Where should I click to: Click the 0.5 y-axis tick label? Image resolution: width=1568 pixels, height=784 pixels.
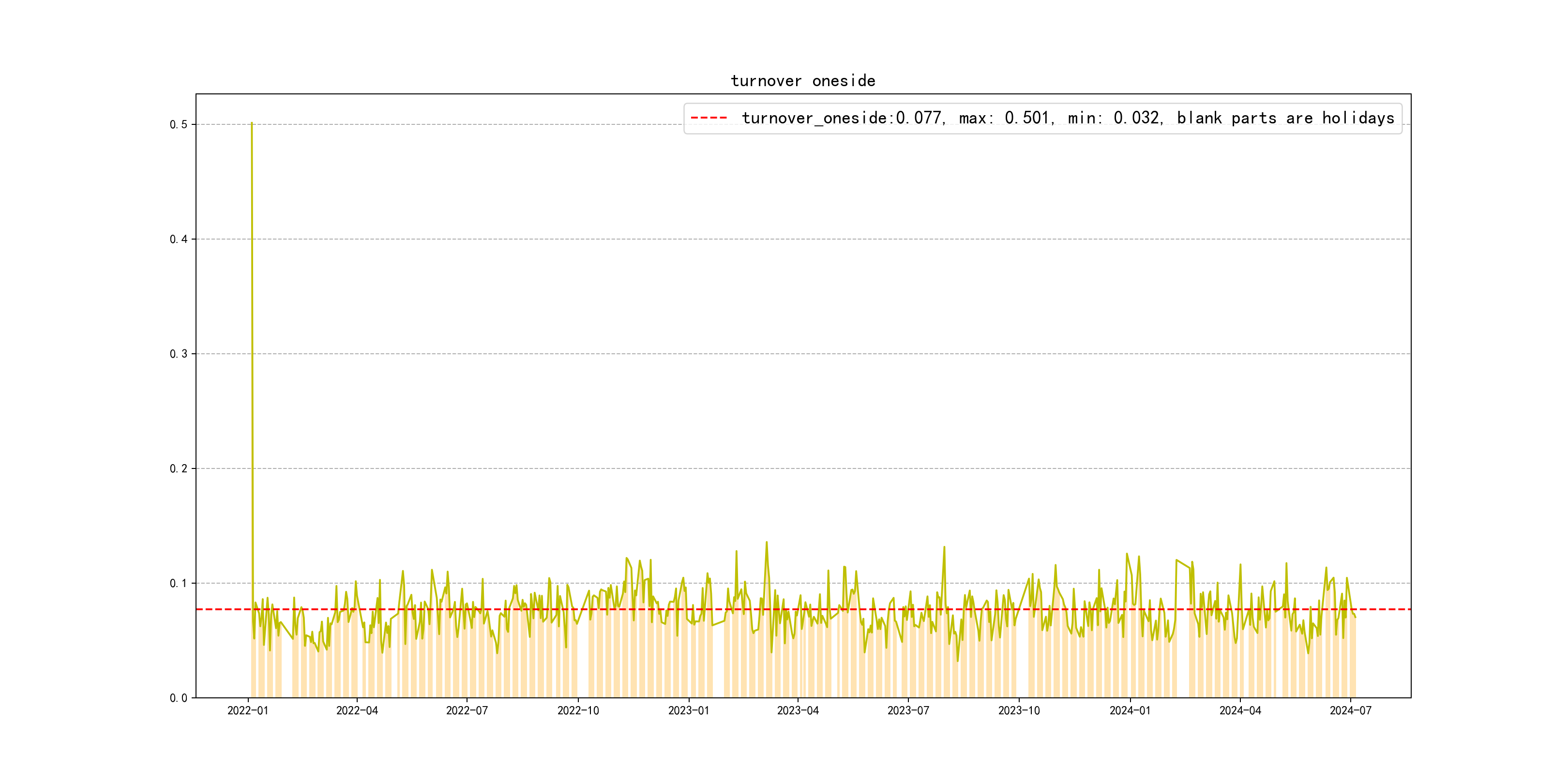point(179,125)
